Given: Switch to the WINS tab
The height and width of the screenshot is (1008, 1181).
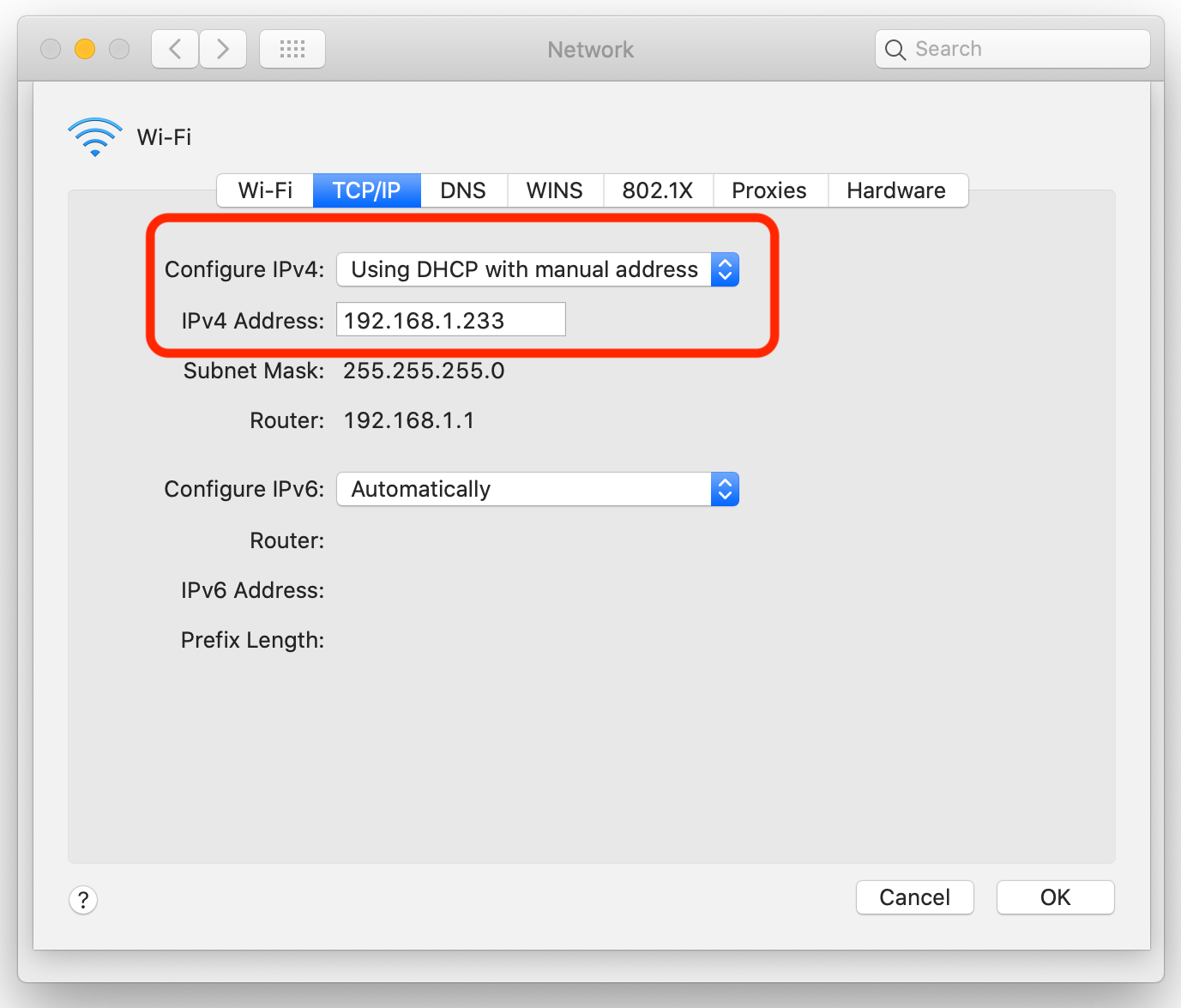Looking at the screenshot, I should (555, 190).
